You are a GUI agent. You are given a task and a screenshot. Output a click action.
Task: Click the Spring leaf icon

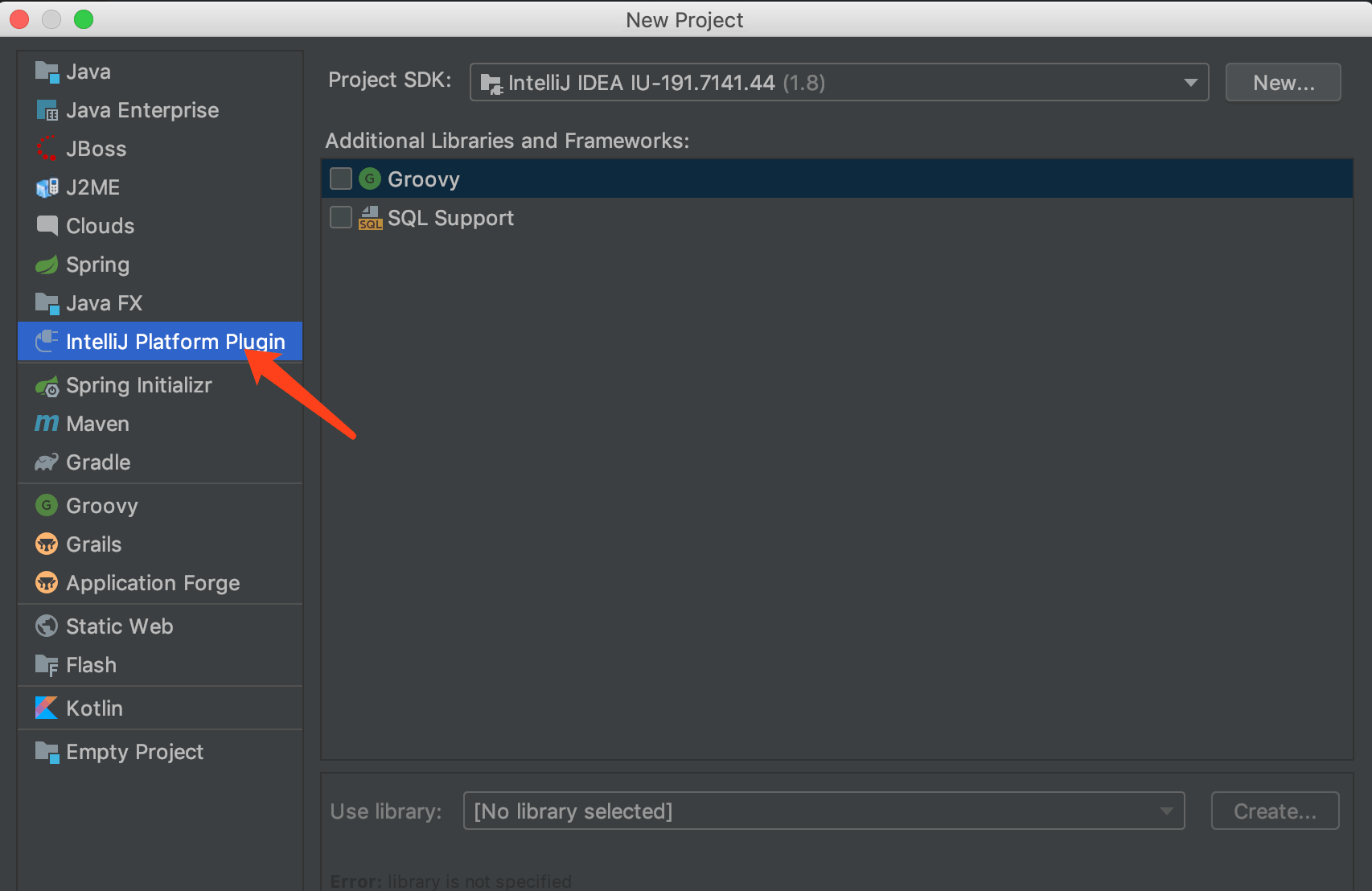click(x=47, y=265)
